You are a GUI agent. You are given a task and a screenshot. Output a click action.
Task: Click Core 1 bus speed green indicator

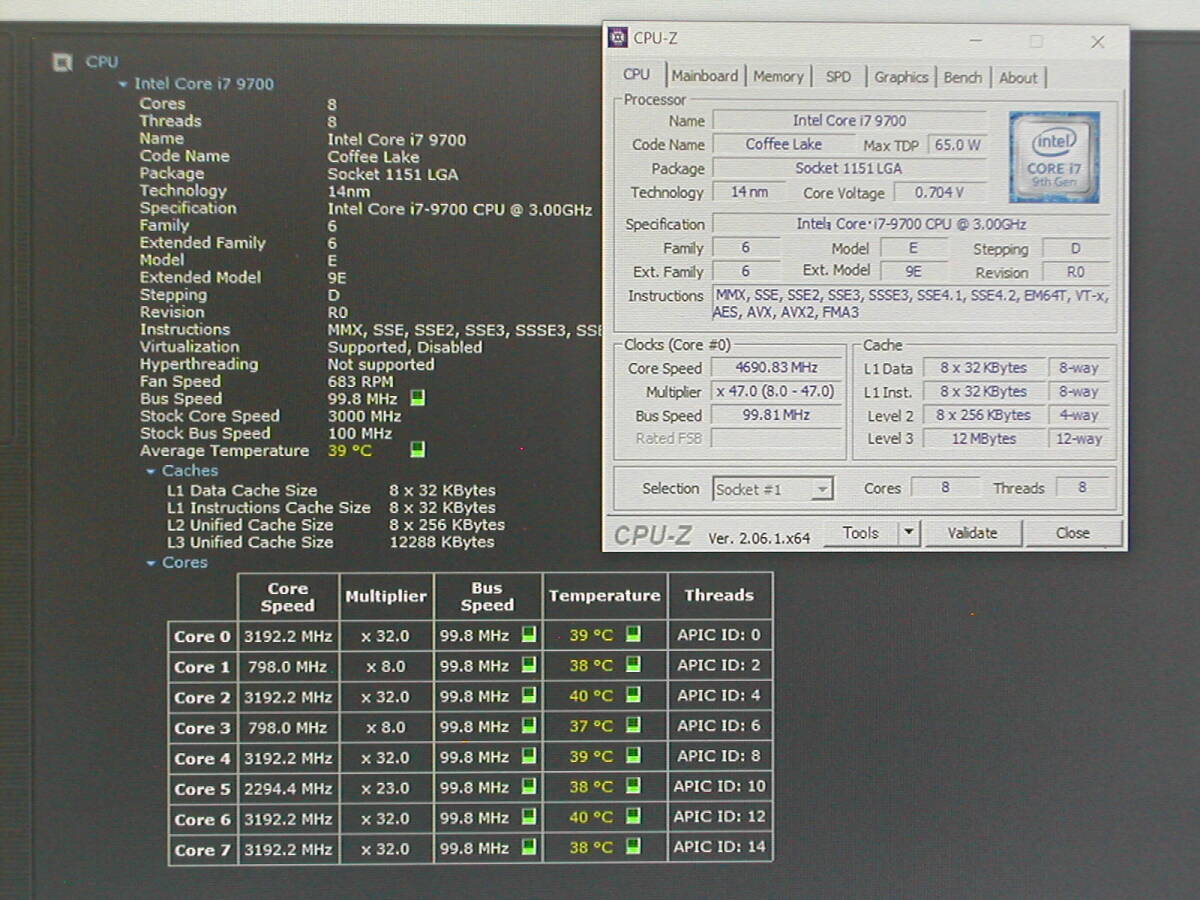click(529, 665)
